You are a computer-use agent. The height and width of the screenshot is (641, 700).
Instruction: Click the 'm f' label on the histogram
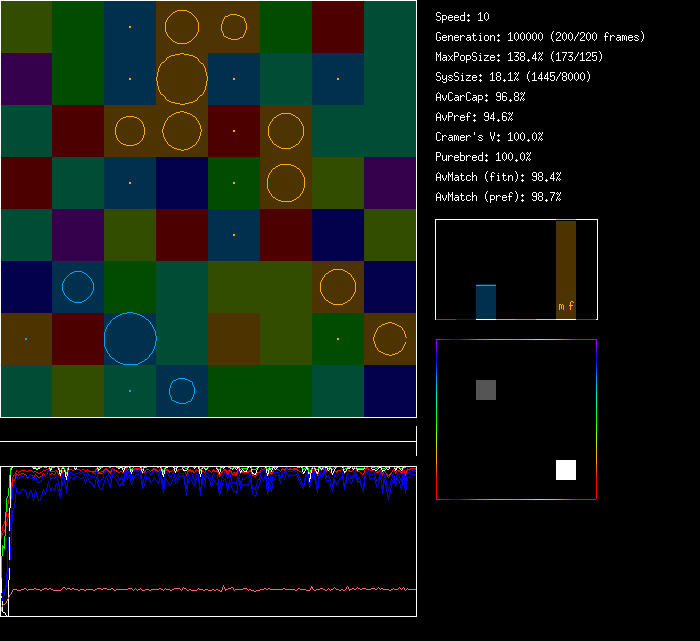point(566,306)
